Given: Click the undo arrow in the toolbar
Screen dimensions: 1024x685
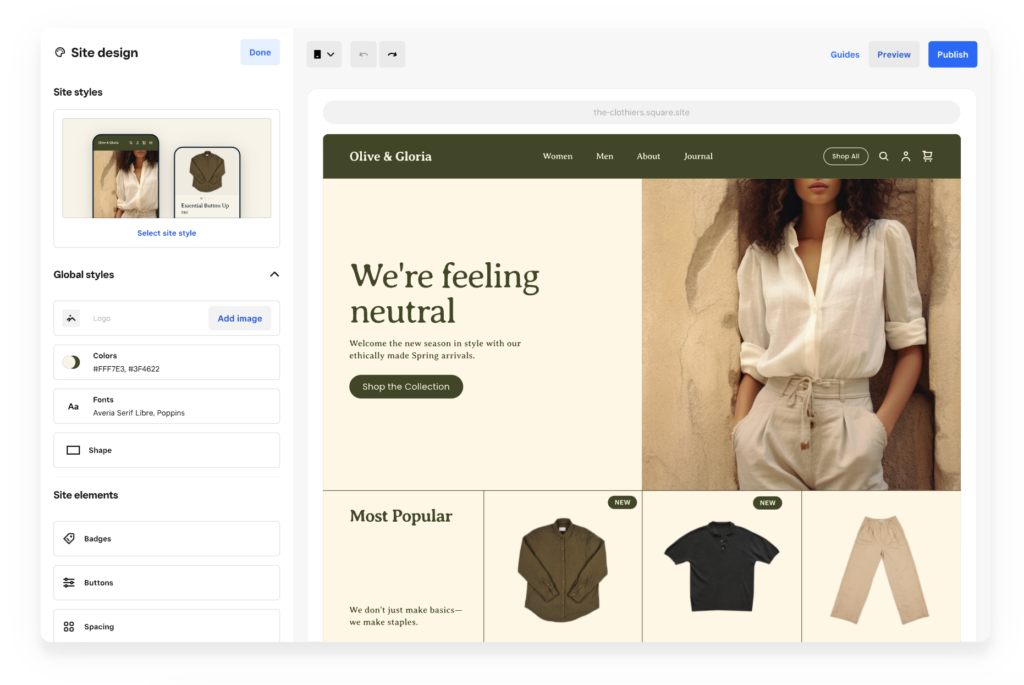Looking at the screenshot, I should click(363, 54).
